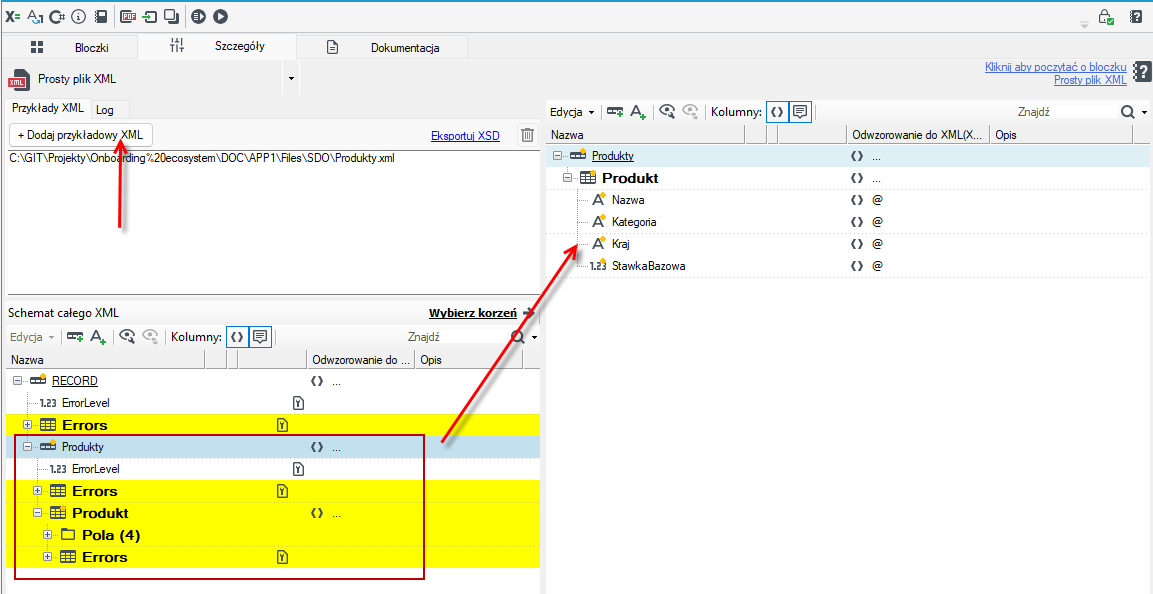Click the large help book icon beside the links
The image size is (1153, 594).
(x=1142, y=72)
